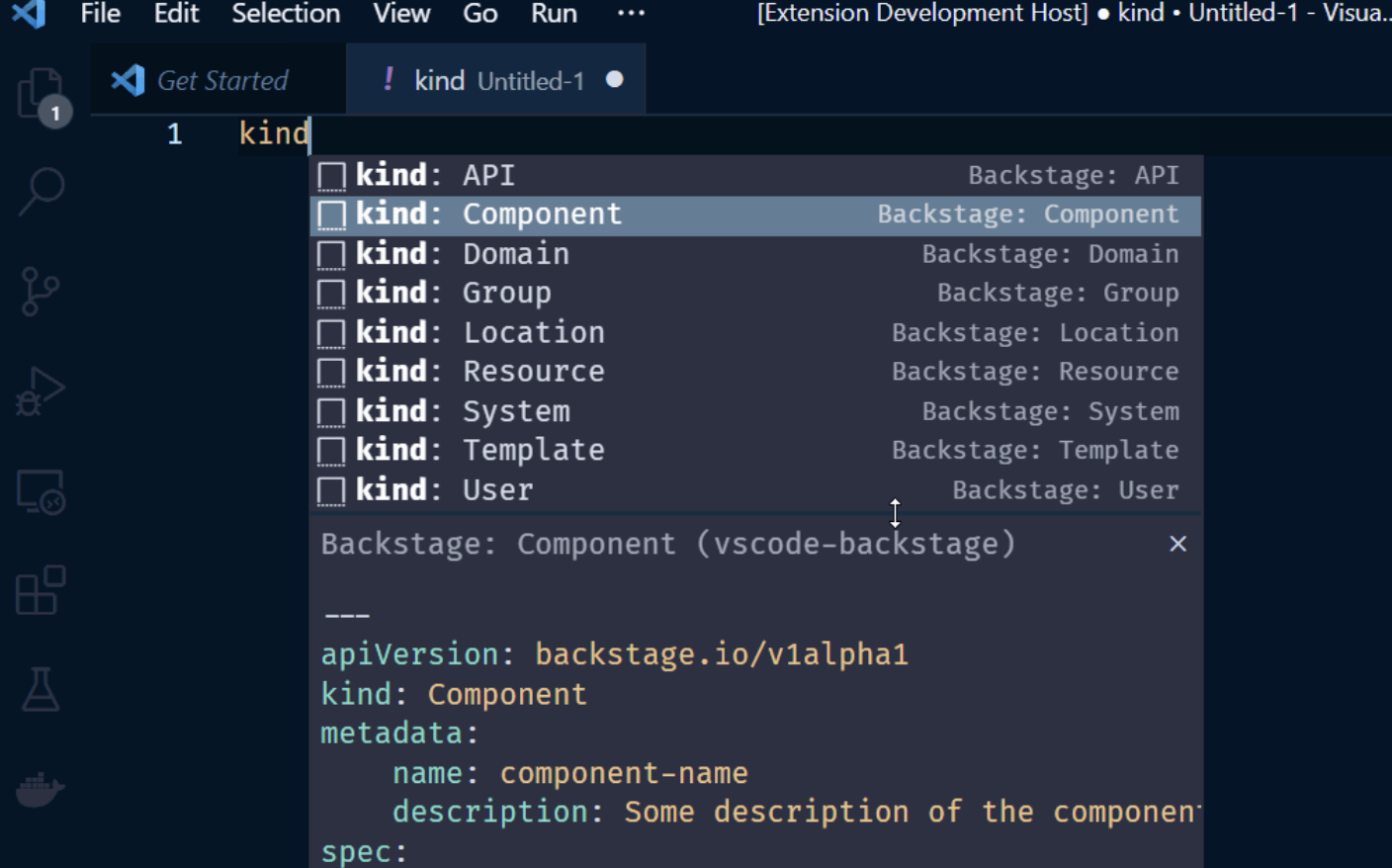Click the apiVersion line in snippet preview
The height and width of the screenshot is (868, 1392).
click(614, 654)
